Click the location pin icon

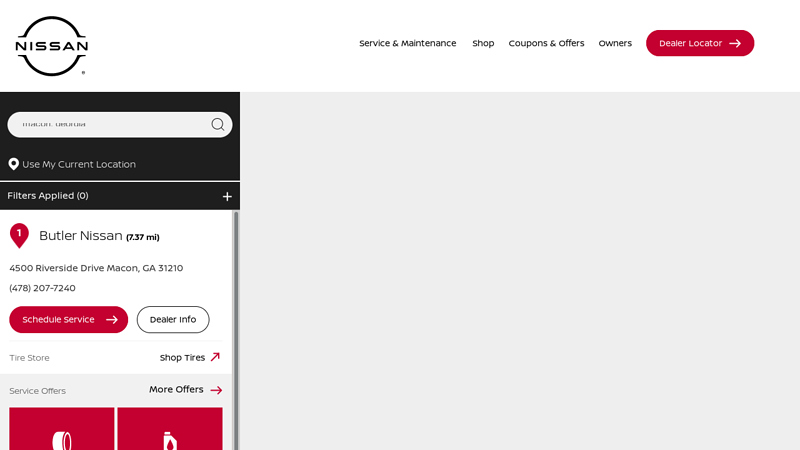[x=14, y=164]
